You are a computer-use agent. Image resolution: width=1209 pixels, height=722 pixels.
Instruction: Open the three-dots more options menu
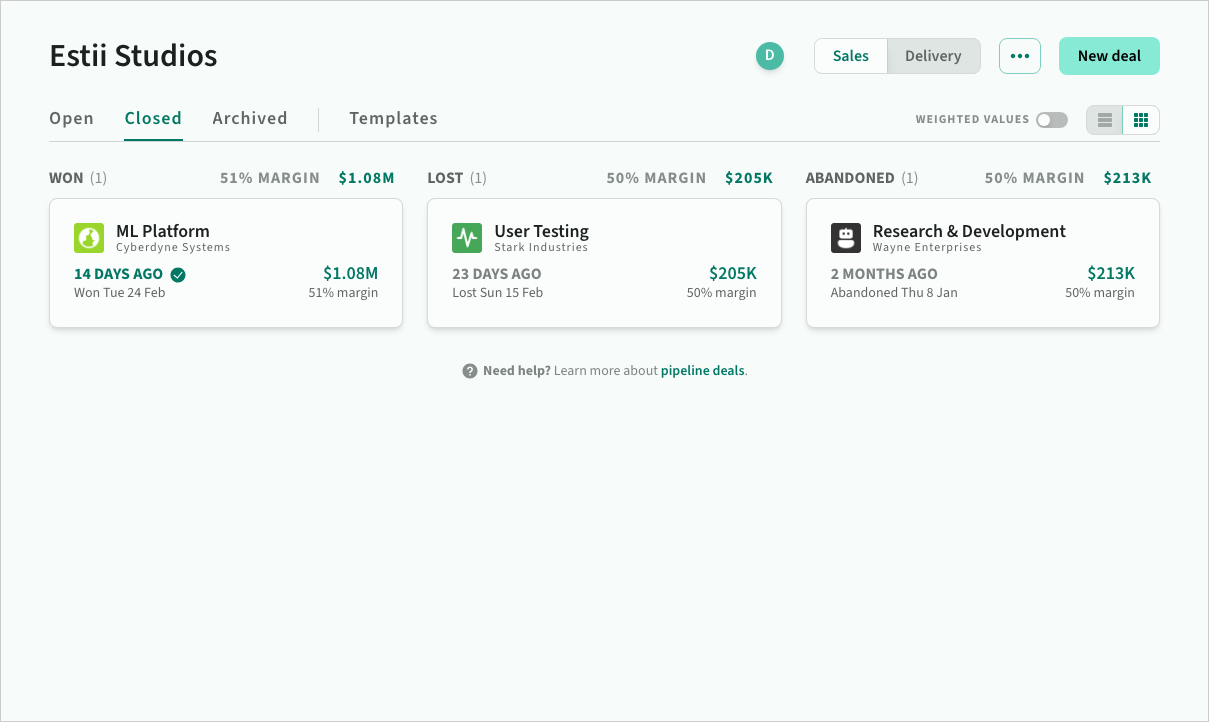[1020, 56]
